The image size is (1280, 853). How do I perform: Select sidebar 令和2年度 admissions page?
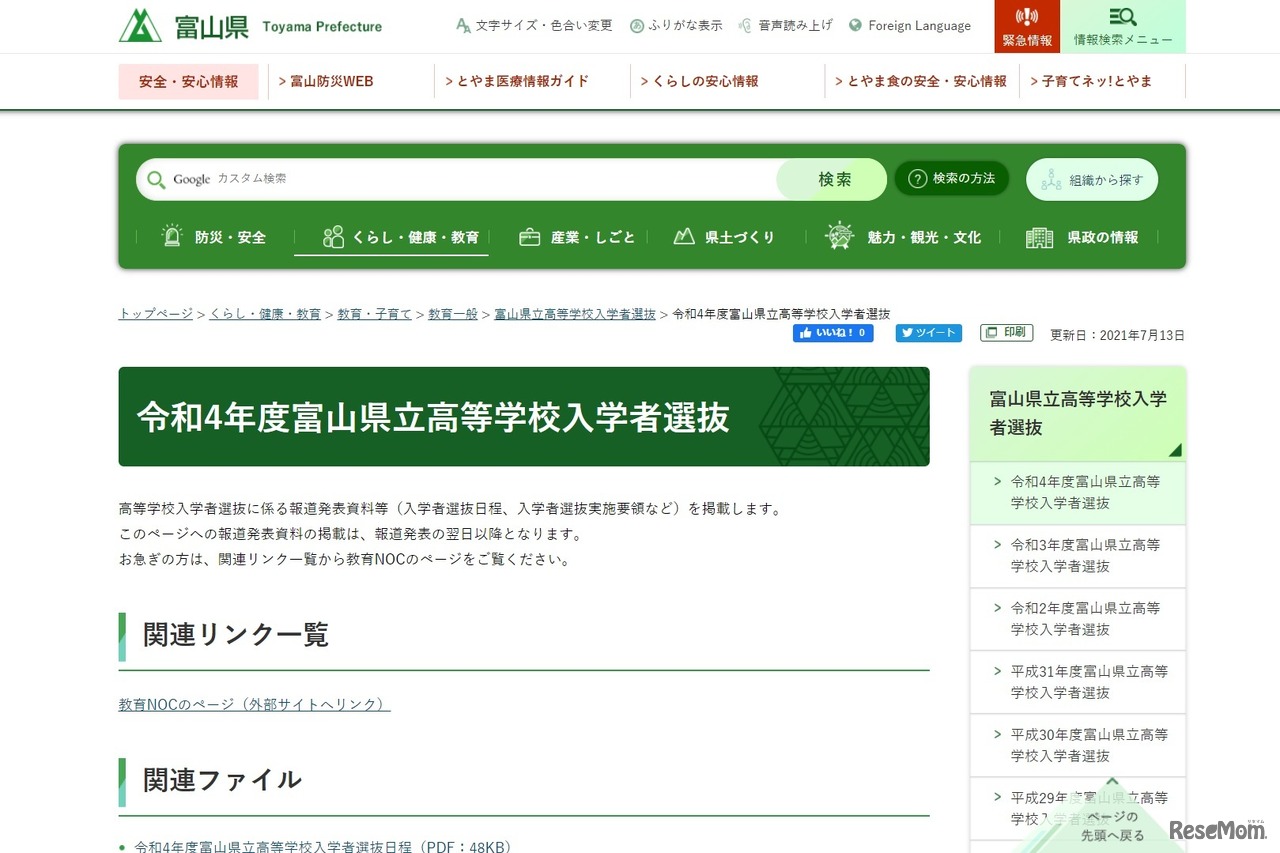click(x=1078, y=619)
